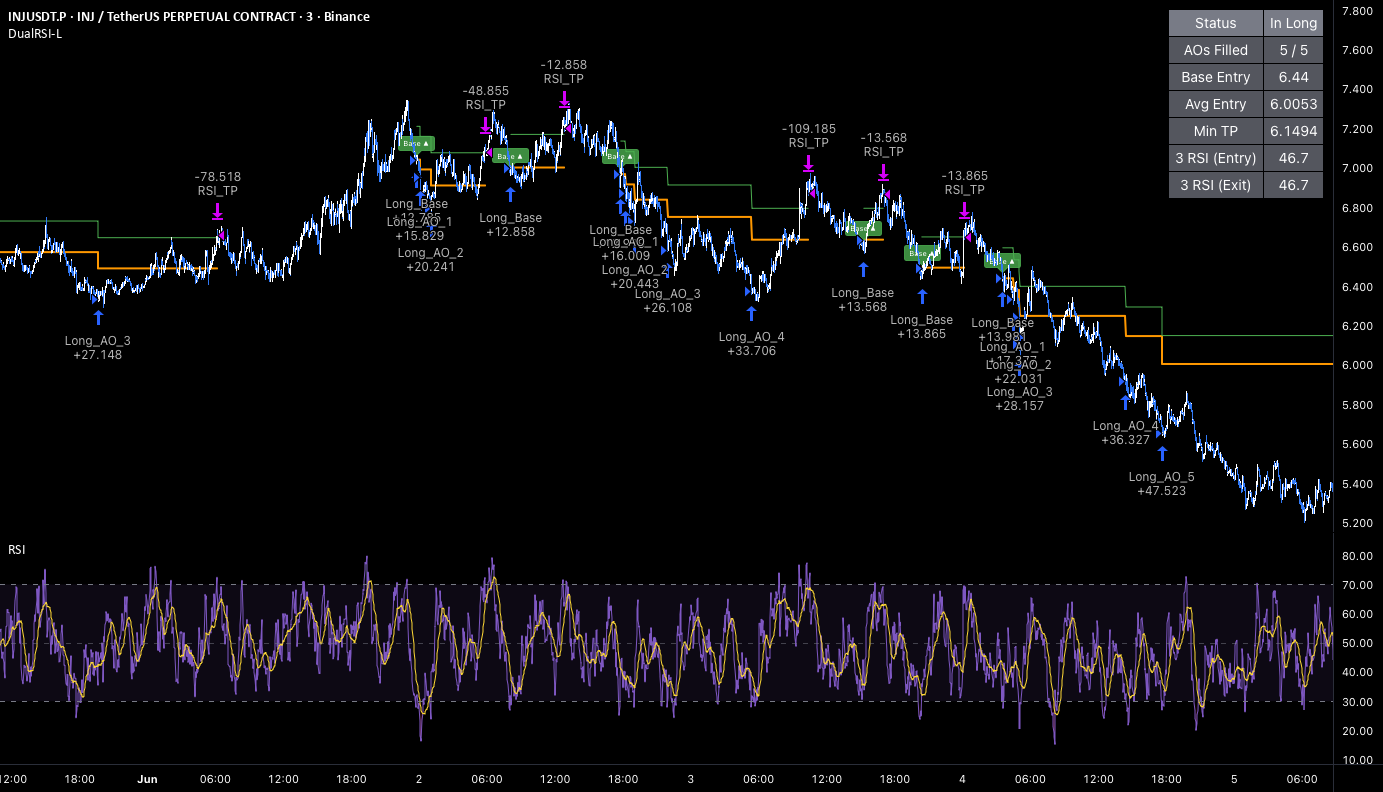Click the blue entry arrow above Long_AO_4 +33.706
The height and width of the screenshot is (792, 1383).
click(751, 313)
